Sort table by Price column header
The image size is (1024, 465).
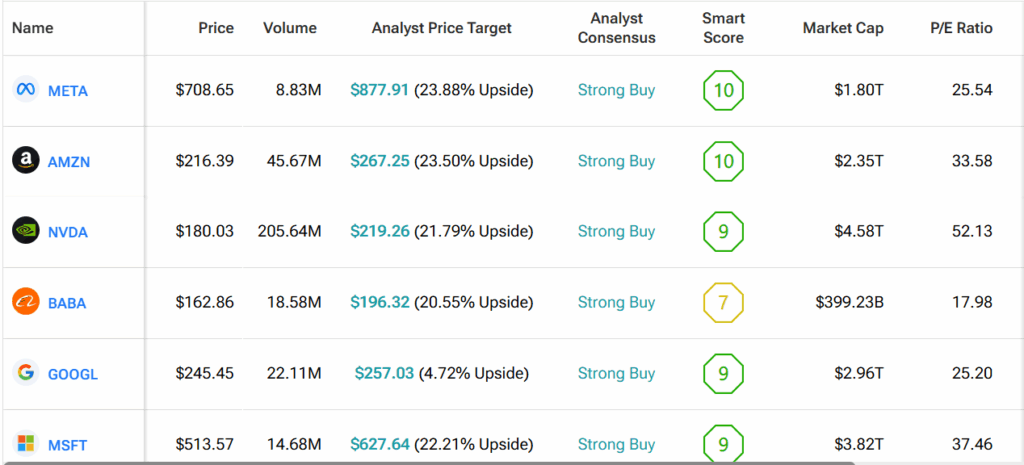[215, 28]
